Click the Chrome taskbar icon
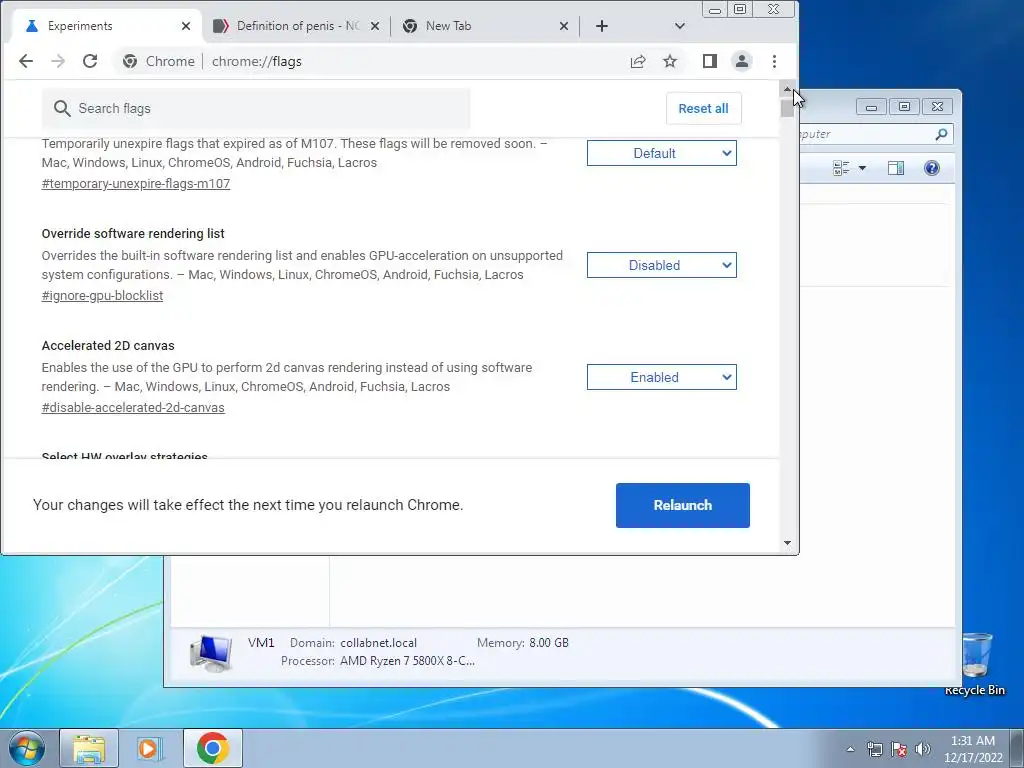 [x=212, y=748]
